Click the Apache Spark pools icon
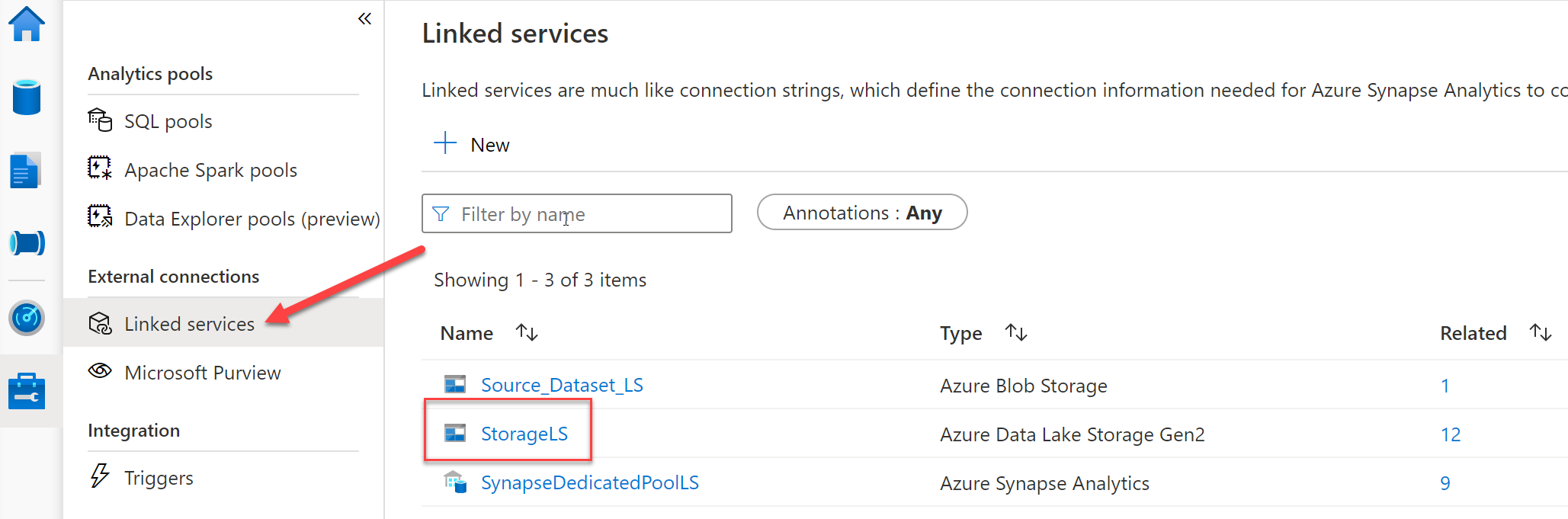Screen dimensions: 1568x519 click(x=100, y=168)
